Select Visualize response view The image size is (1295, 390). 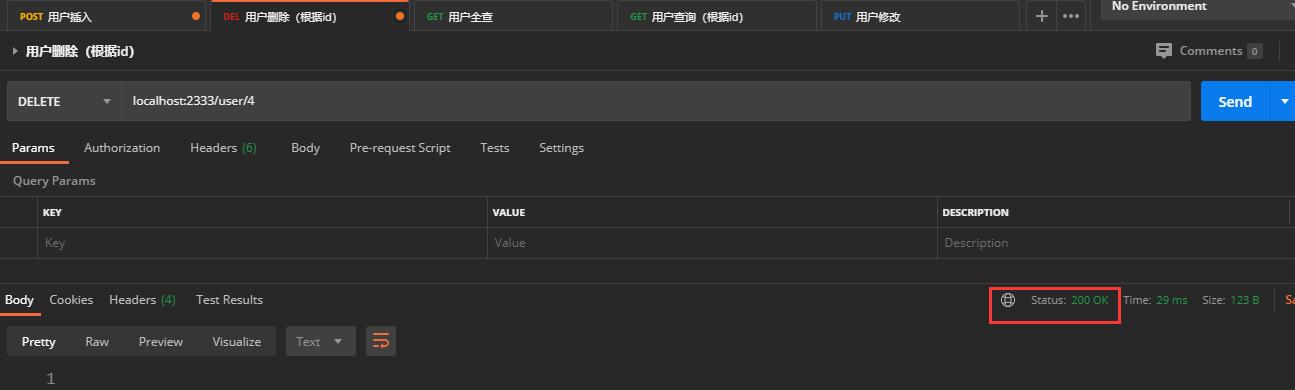[x=237, y=342]
